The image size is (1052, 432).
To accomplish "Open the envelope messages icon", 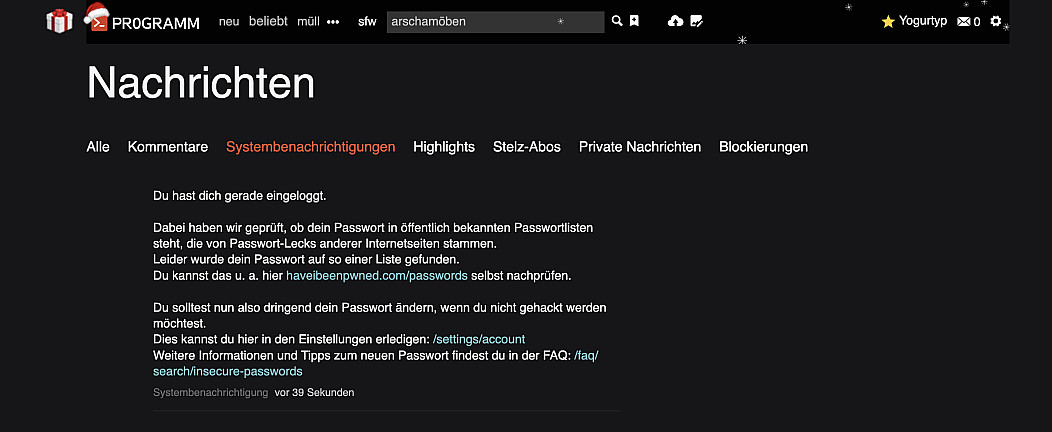I will pyautogui.click(x=963, y=21).
